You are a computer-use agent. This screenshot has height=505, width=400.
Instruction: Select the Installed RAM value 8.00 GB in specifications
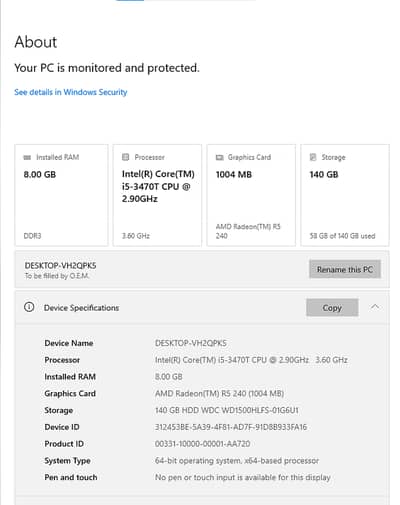click(169, 377)
